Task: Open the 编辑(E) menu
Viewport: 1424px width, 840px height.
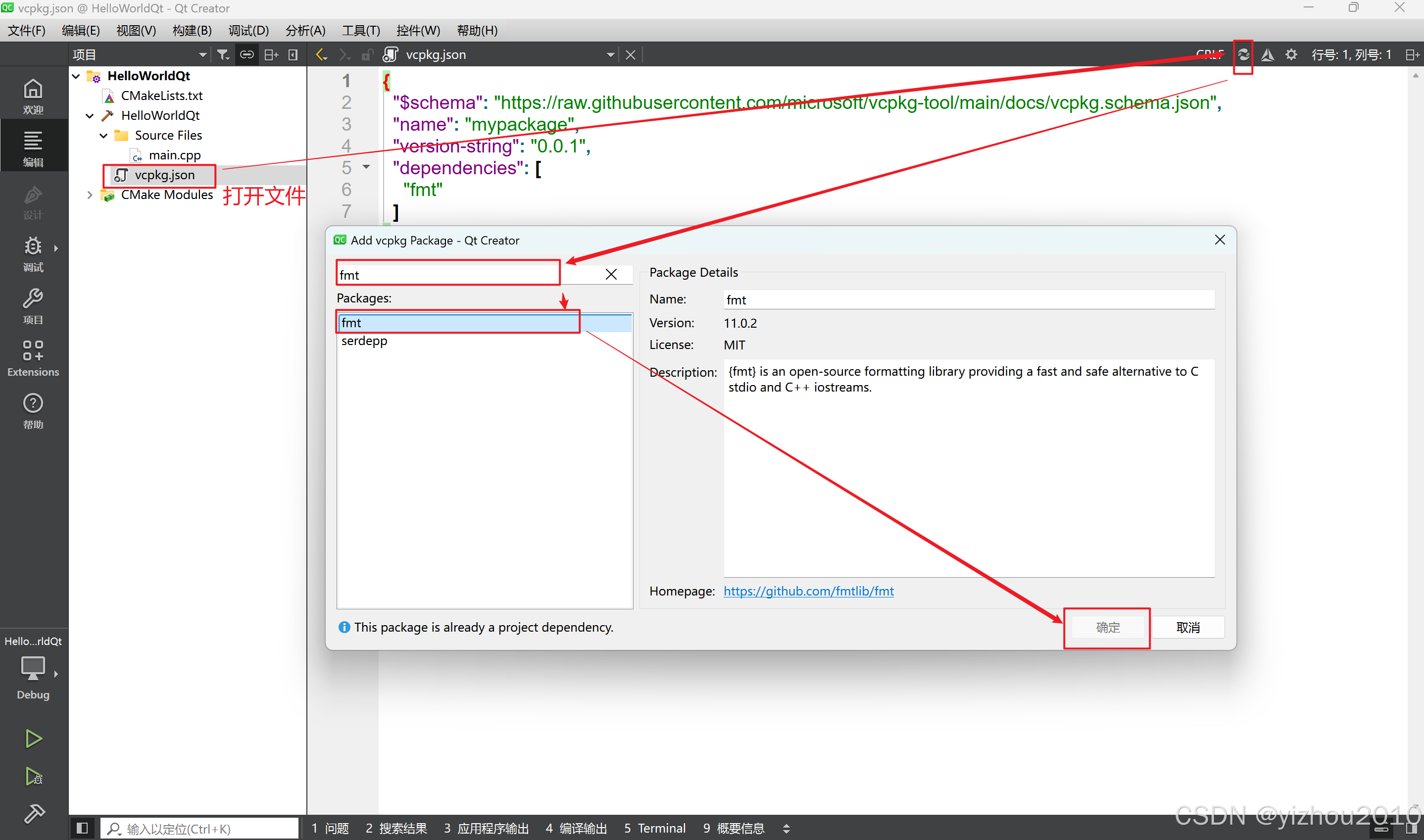Action: [81, 30]
